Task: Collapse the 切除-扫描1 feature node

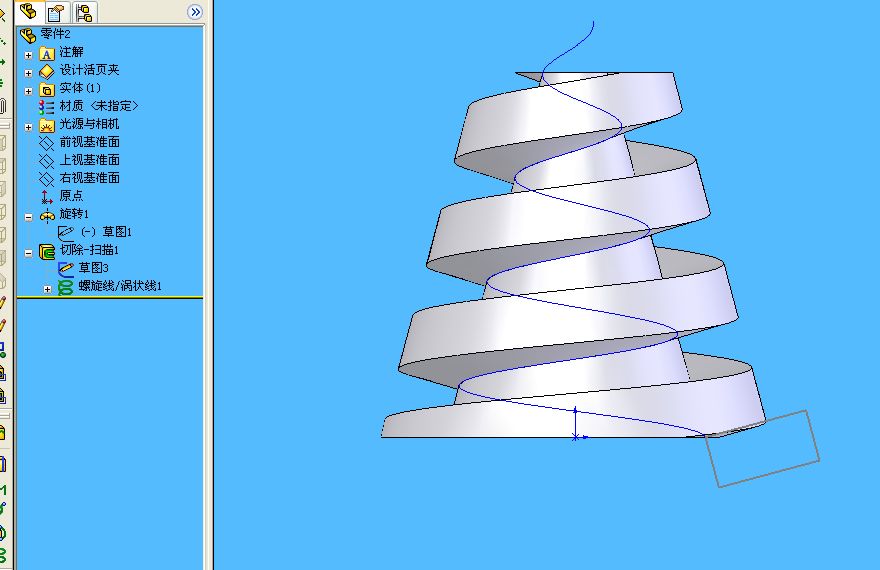Action: click(29, 252)
